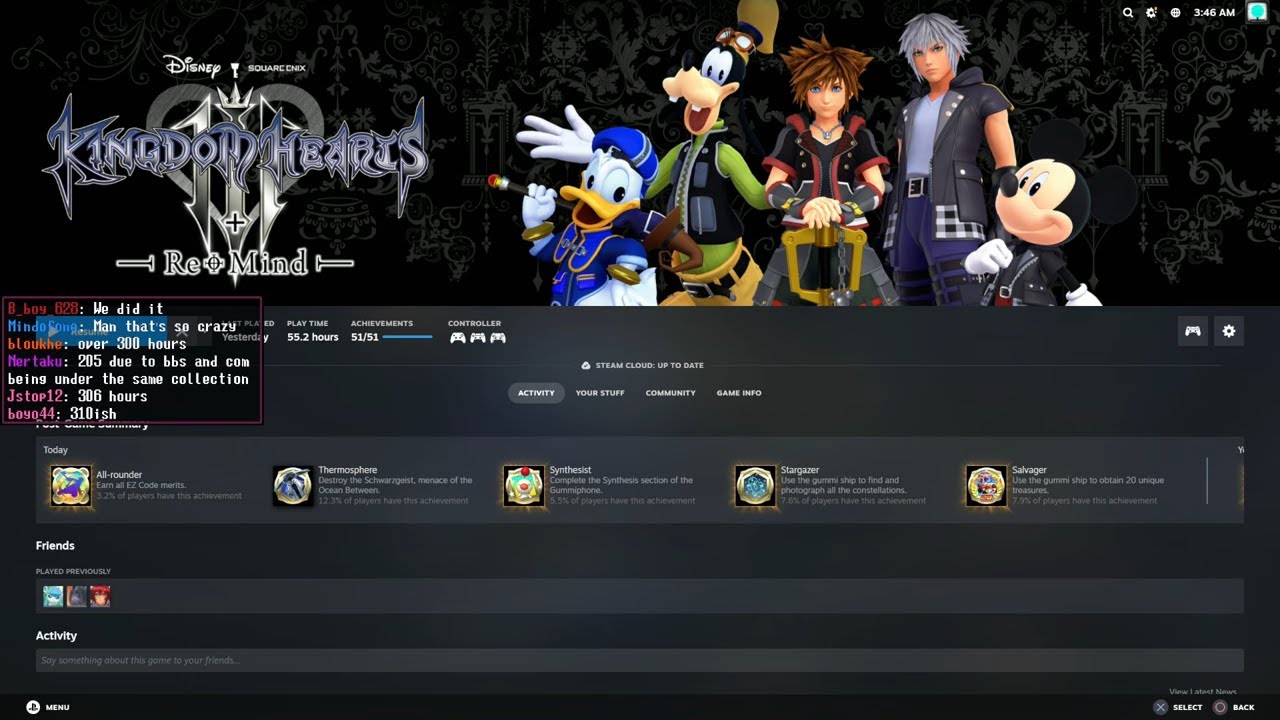Open the user profile avatar
This screenshot has height=720, width=1280.
[1257, 12]
